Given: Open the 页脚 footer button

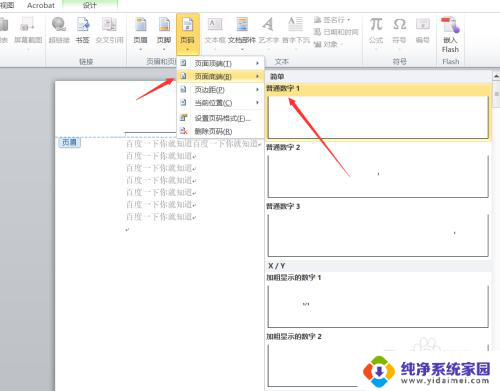Looking at the screenshot, I should [164, 33].
